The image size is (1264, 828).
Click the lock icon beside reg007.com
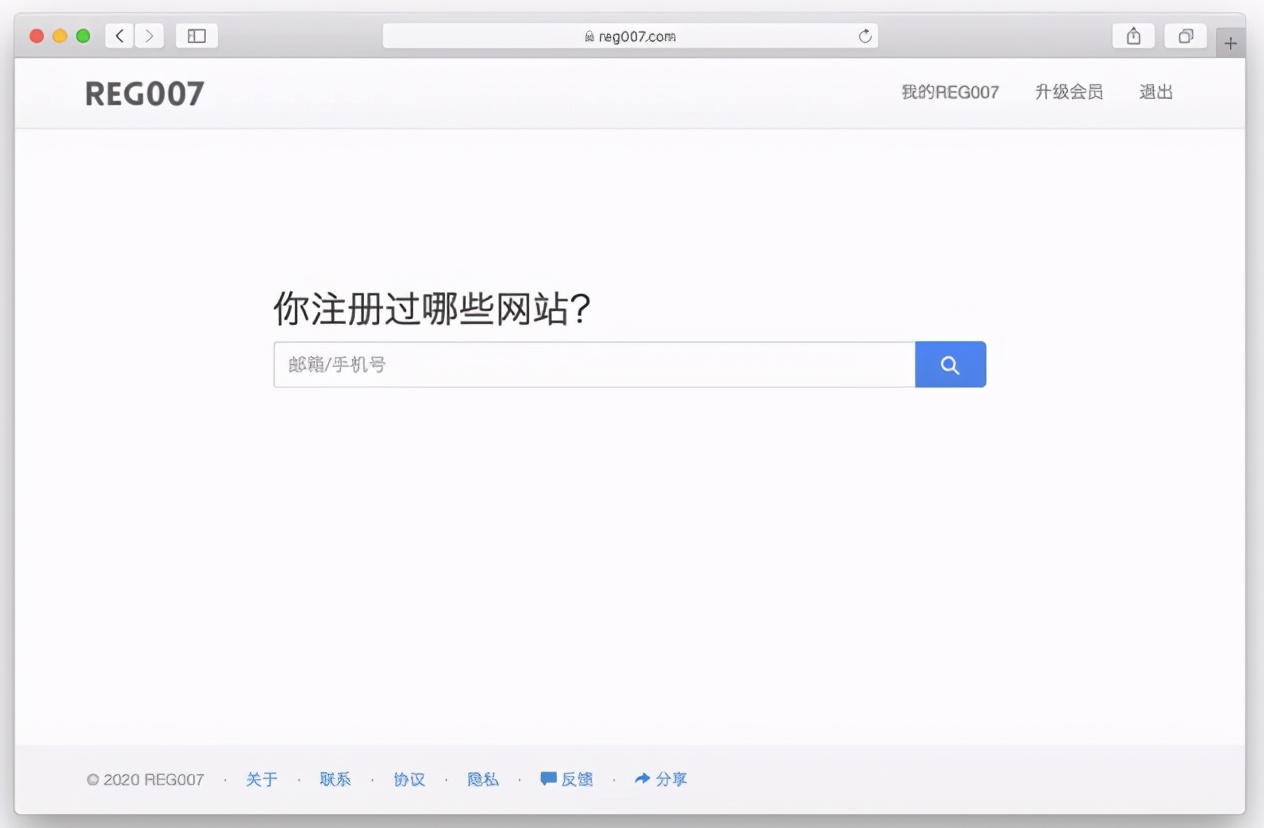(x=590, y=35)
